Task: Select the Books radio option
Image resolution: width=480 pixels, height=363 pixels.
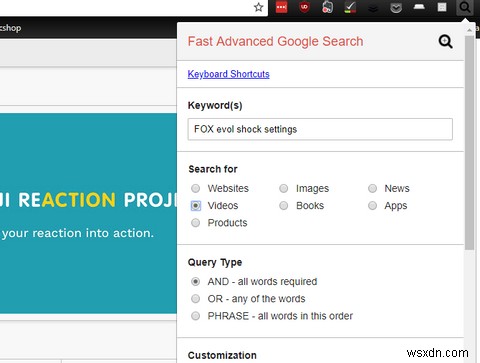Action: click(x=284, y=206)
